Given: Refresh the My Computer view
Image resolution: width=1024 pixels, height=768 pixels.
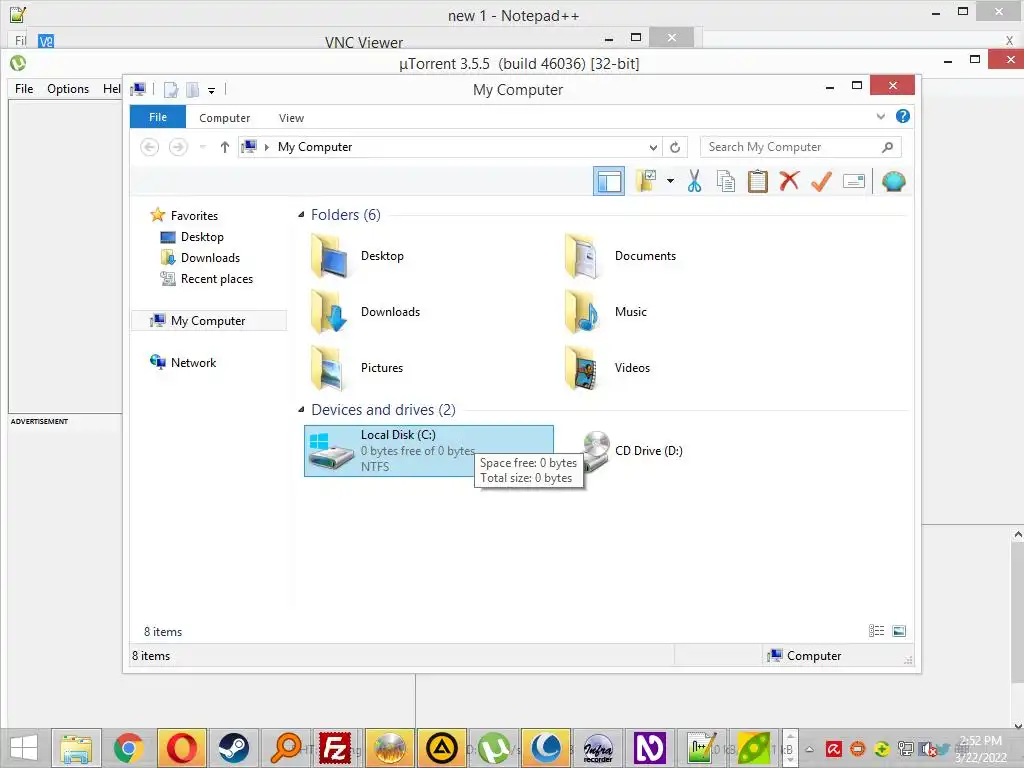Looking at the screenshot, I should tap(675, 147).
